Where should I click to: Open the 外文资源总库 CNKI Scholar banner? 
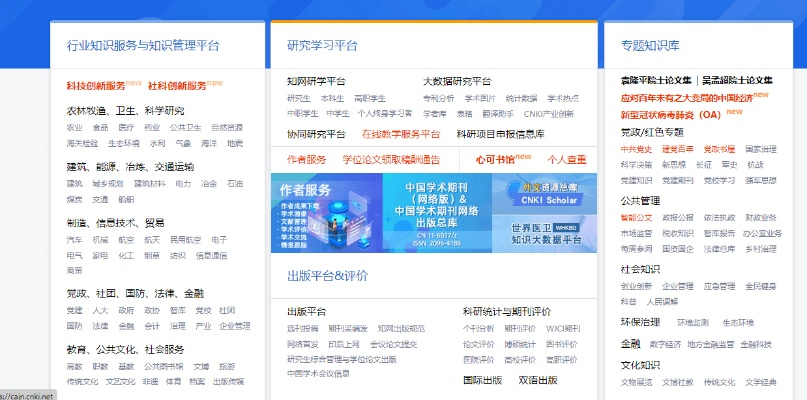point(545,193)
